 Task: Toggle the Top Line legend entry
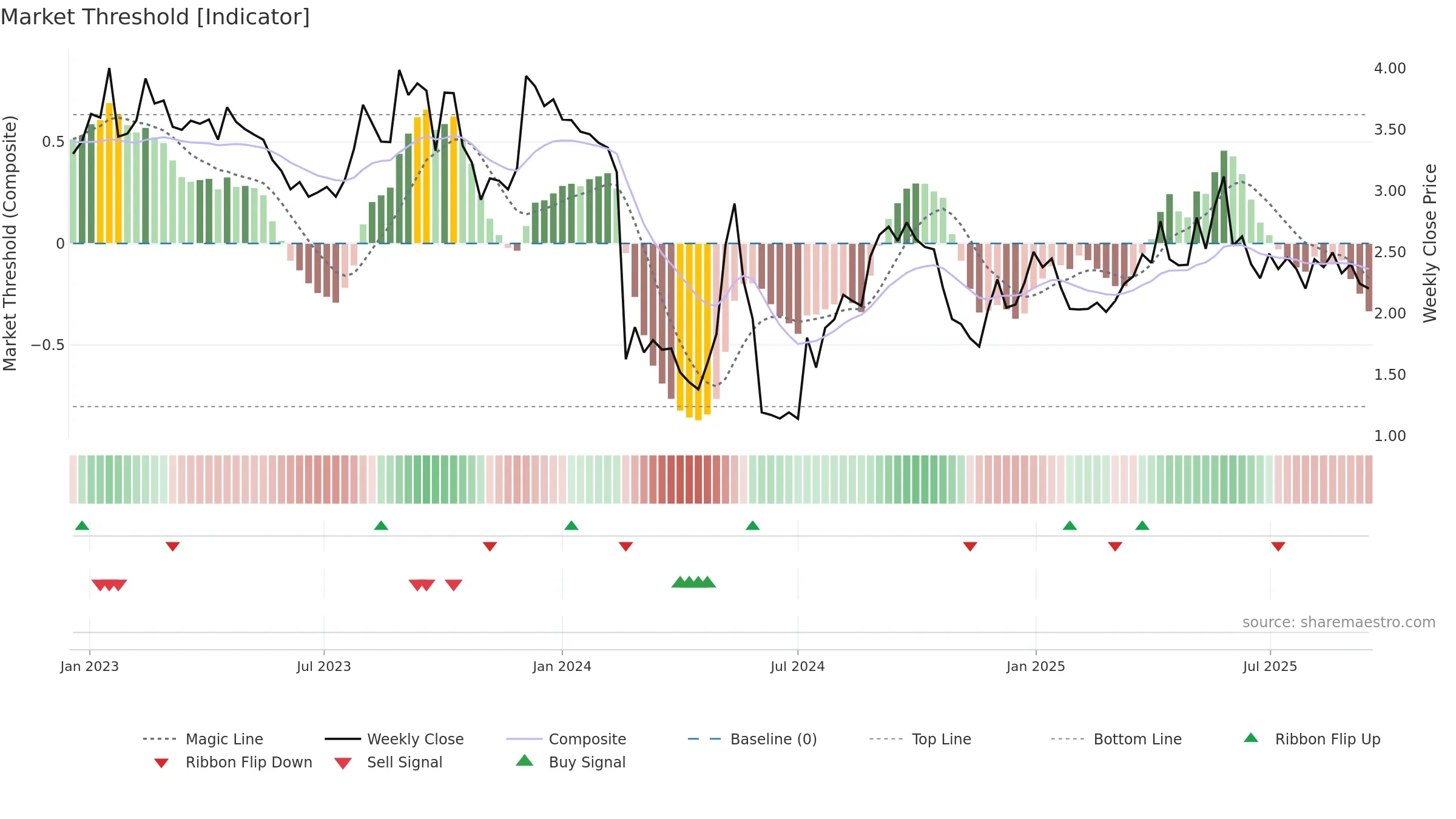[920, 739]
